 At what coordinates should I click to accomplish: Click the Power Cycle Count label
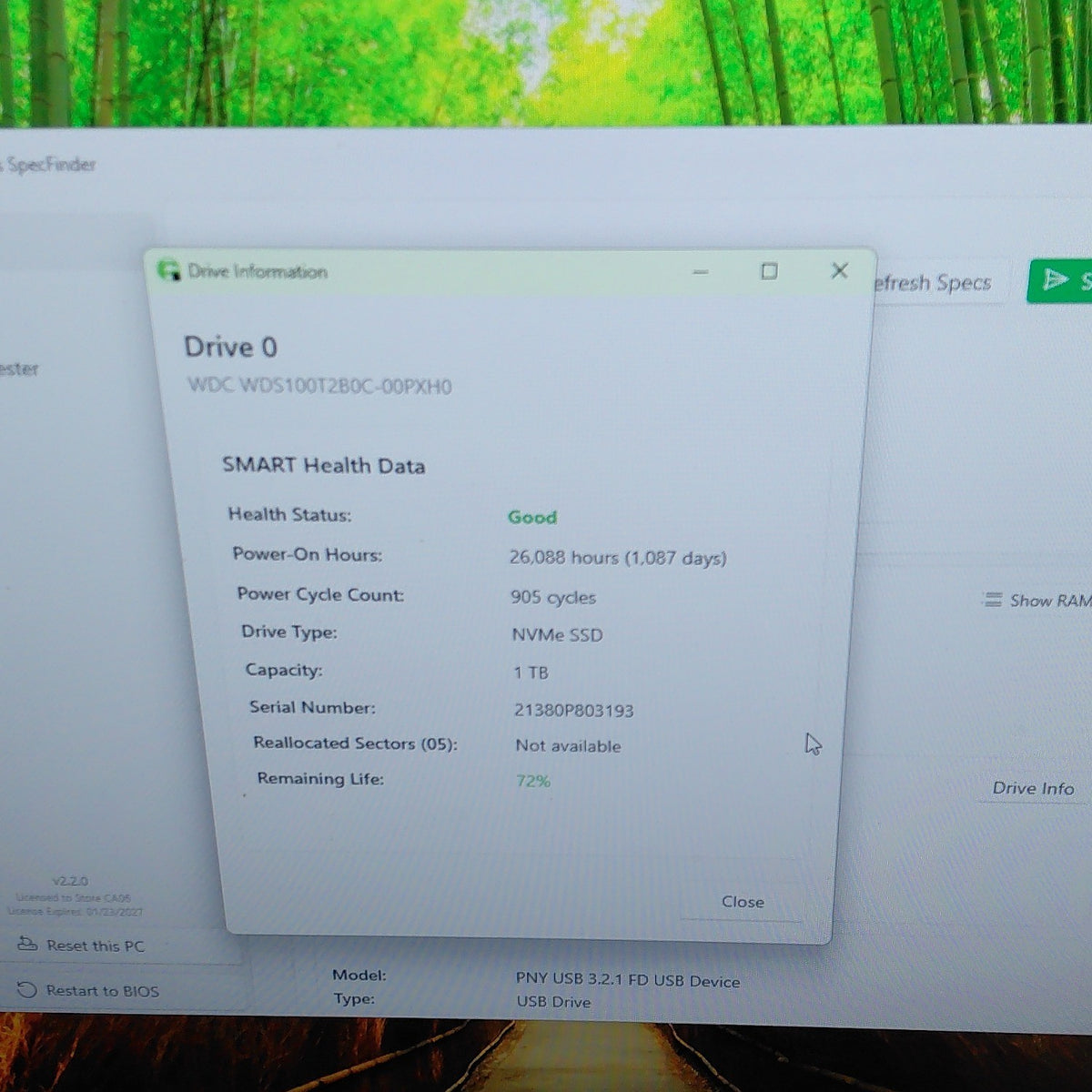(320, 594)
